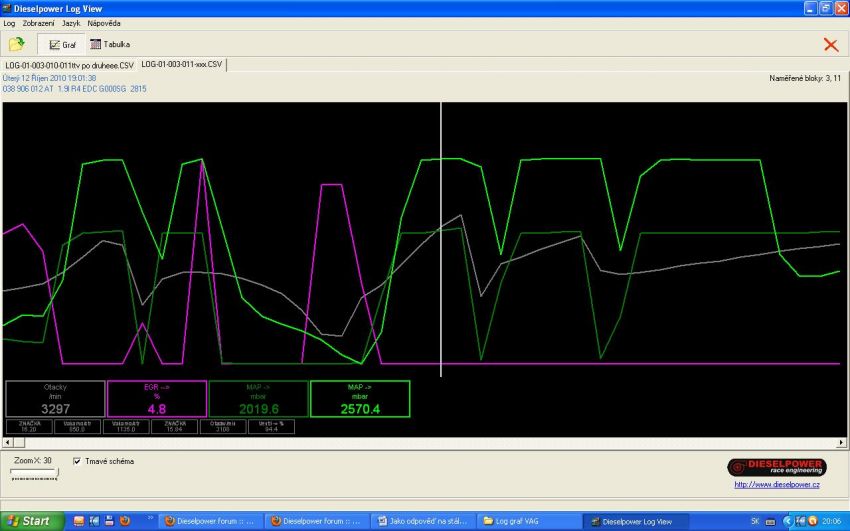Minimize the Dieselpower Log View window
The image size is (850, 531).
tap(810, 8)
